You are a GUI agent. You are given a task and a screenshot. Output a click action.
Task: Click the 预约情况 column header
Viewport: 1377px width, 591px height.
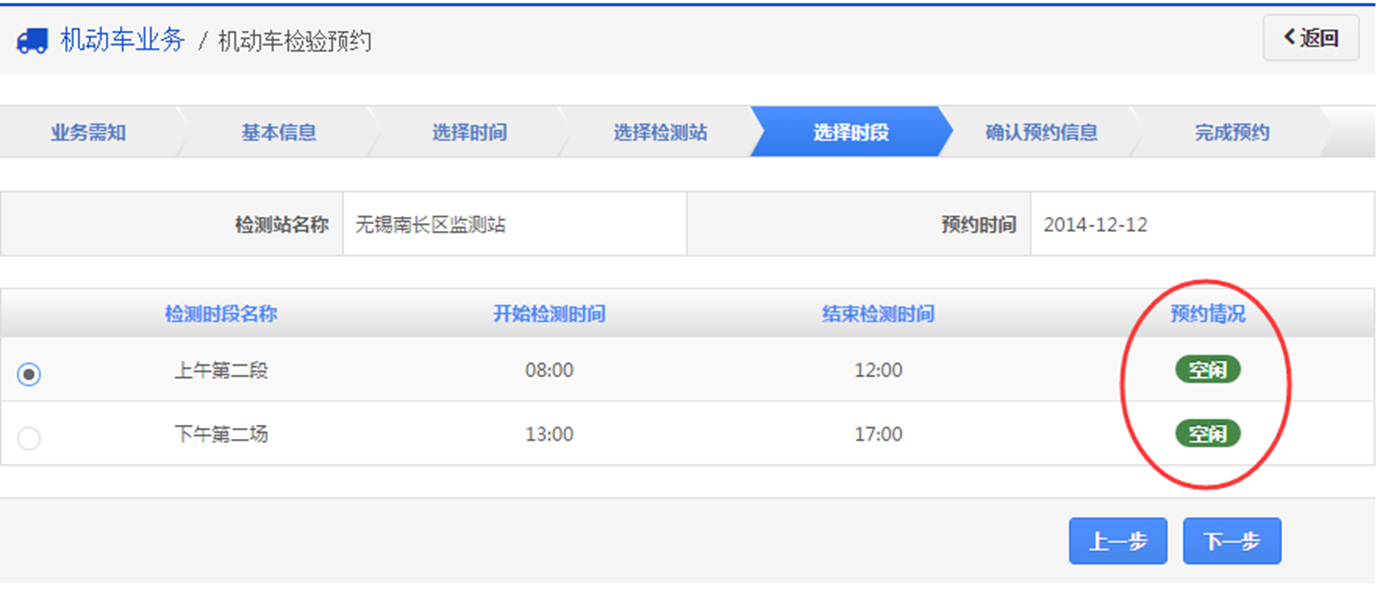(x=1207, y=314)
